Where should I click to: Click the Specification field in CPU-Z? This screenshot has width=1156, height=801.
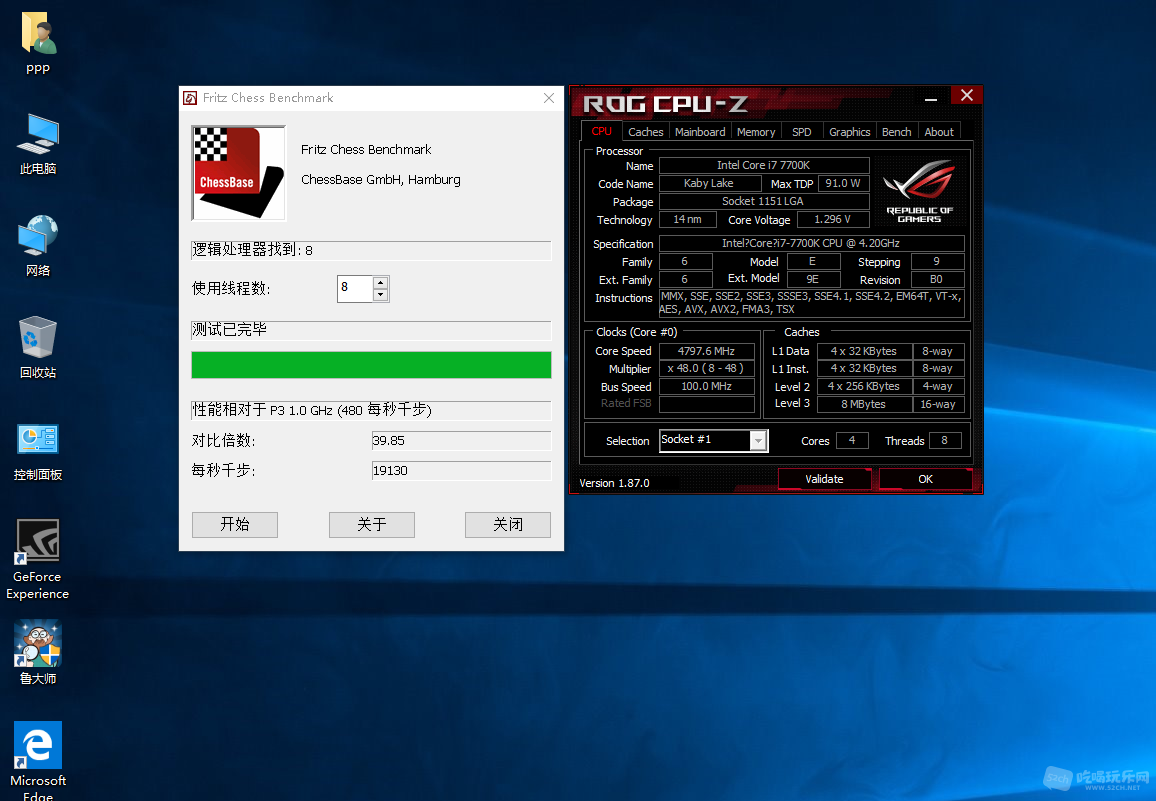coord(811,243)
